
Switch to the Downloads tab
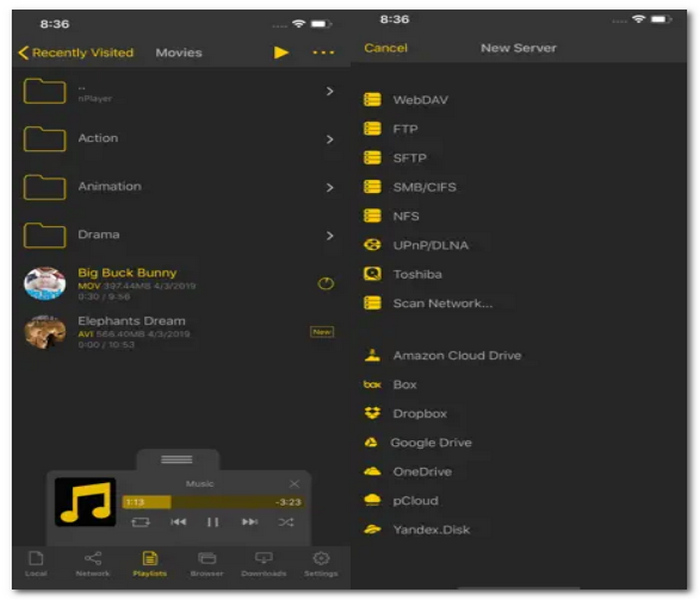(263, 563)
